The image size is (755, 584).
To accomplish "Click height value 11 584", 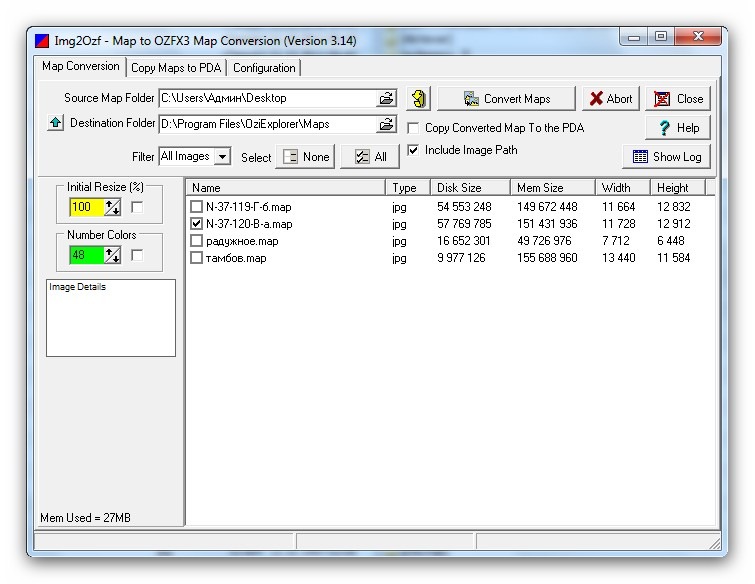I will tap(673, 258).
